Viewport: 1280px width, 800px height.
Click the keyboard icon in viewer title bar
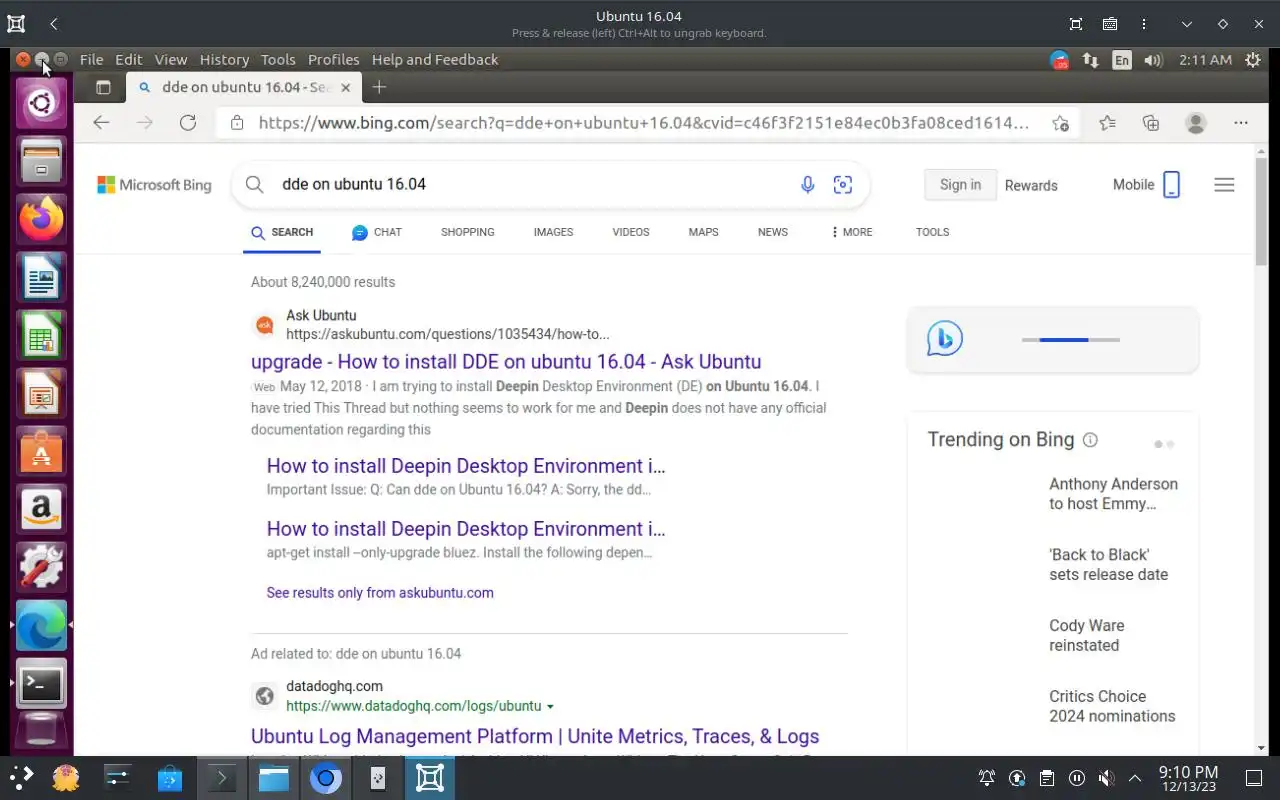(1110, 24)
